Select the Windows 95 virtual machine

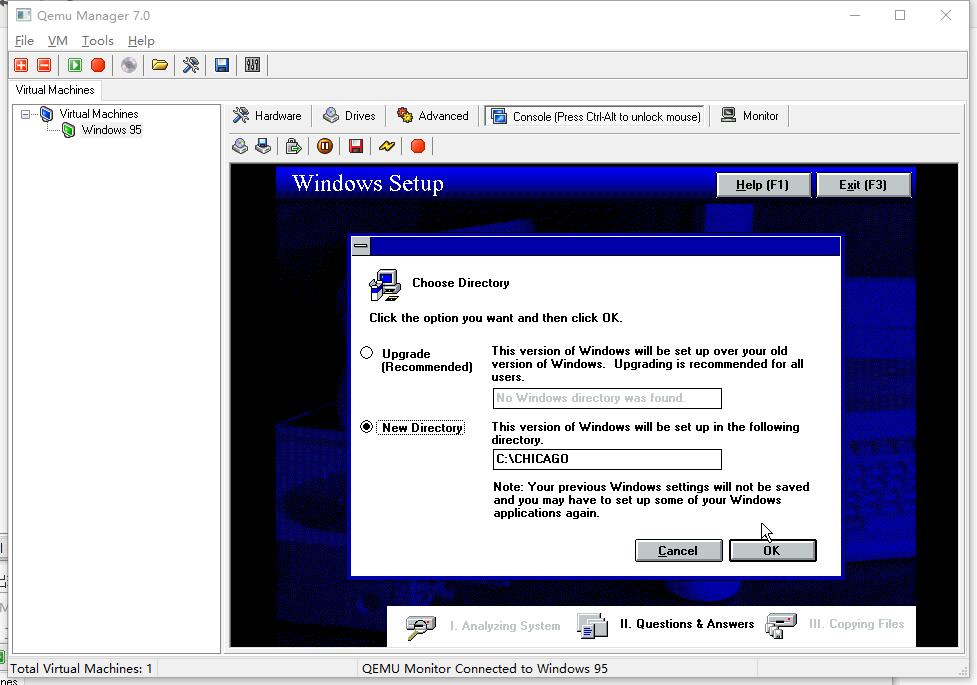112,130
